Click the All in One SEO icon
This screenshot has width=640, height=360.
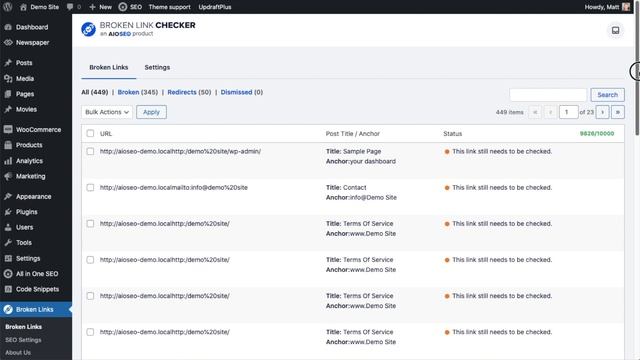8,274
